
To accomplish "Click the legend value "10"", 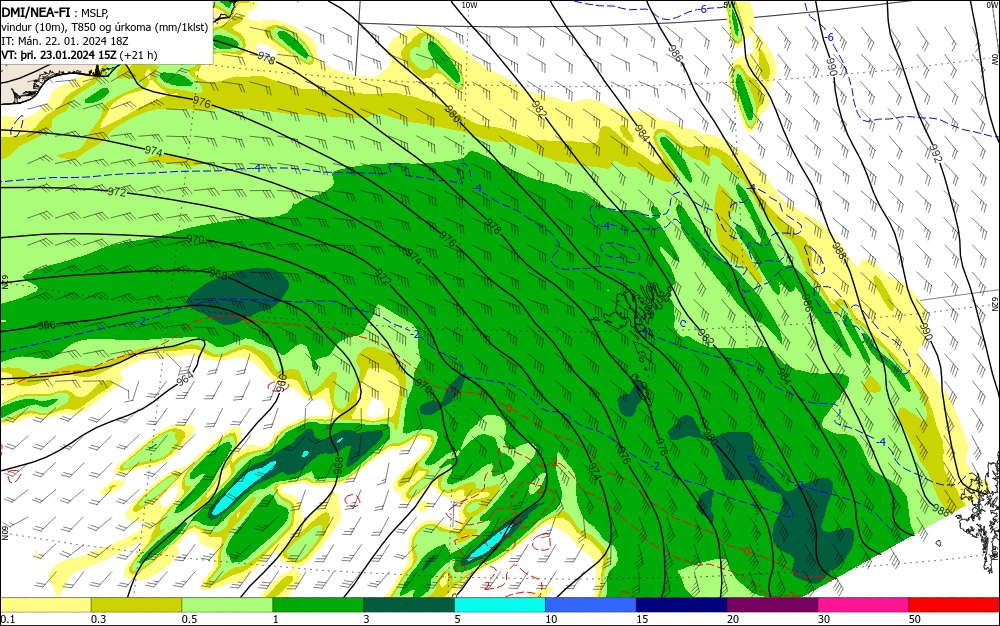I will pos(551,619).
